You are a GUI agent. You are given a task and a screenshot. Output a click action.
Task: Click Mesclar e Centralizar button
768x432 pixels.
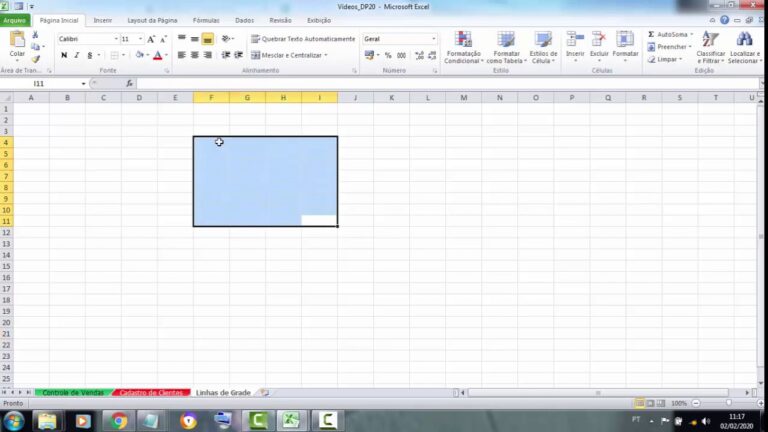tap(289, 55)
